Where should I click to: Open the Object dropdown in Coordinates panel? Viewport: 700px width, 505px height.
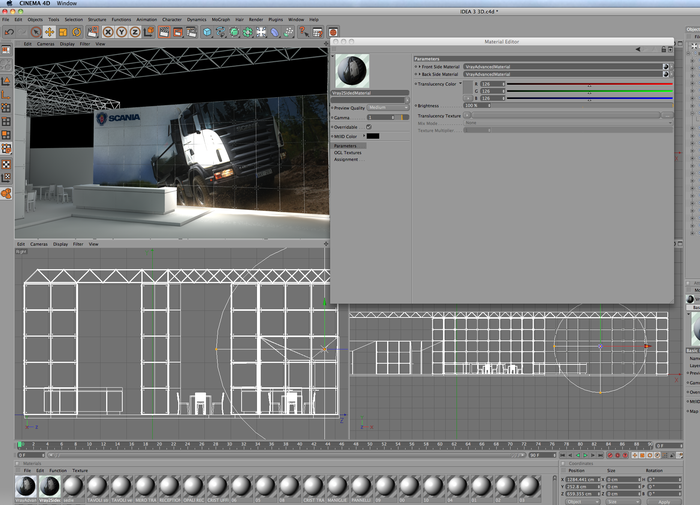pyautogui.click(x=582, y=502)
